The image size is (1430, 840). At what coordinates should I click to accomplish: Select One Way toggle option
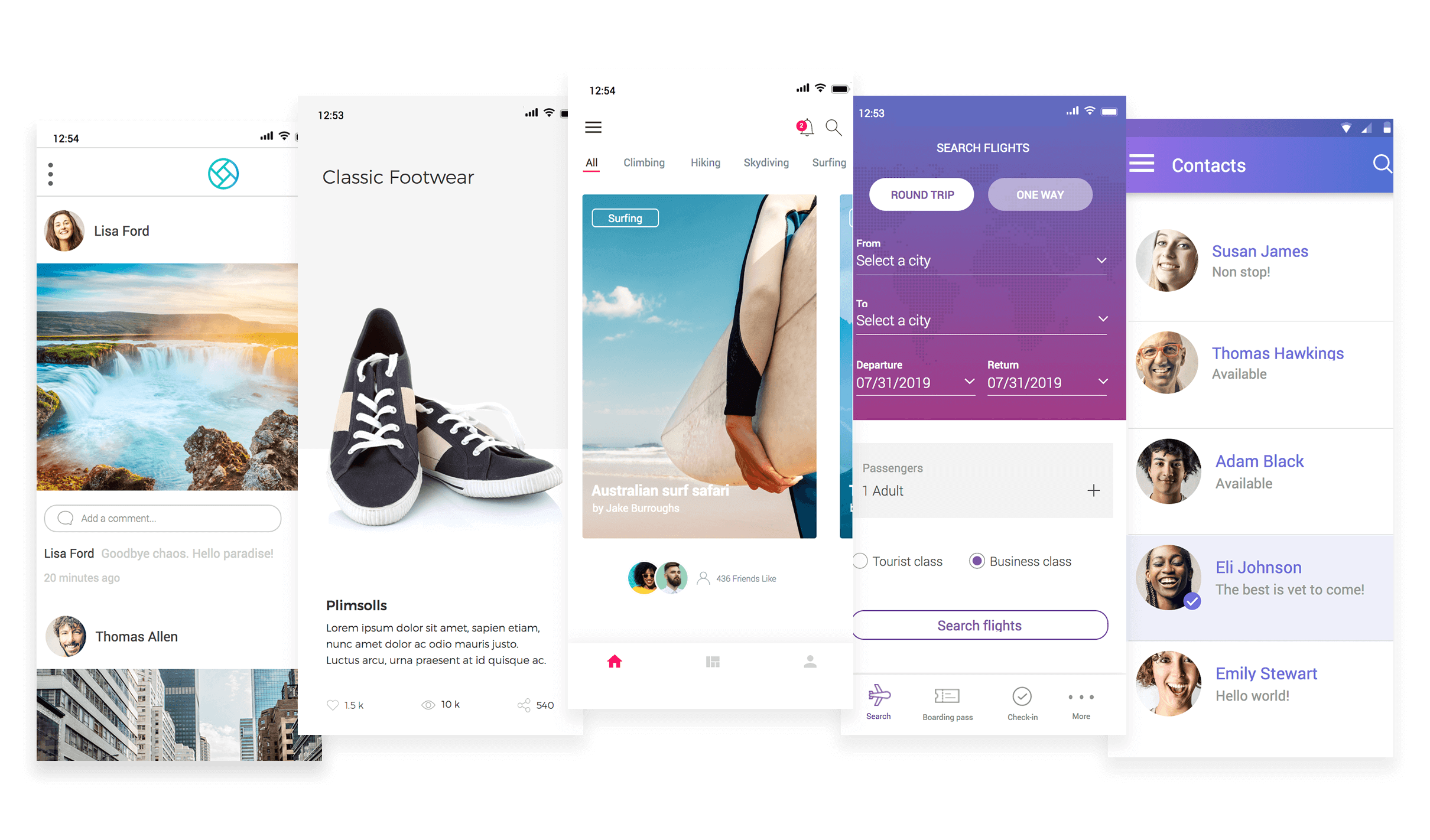click(x=1038, y=195)
